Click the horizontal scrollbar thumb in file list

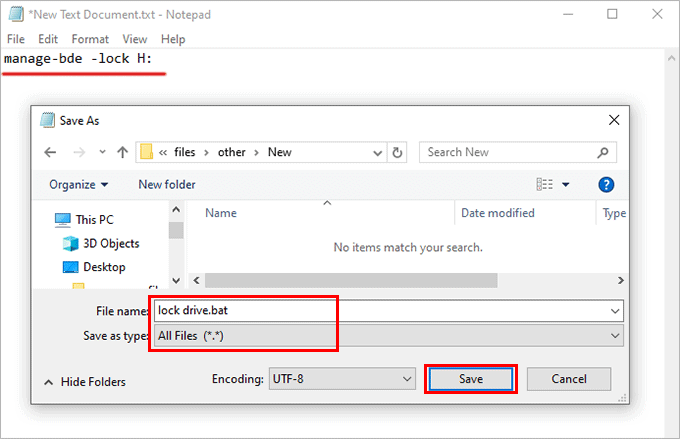point(351,280)
